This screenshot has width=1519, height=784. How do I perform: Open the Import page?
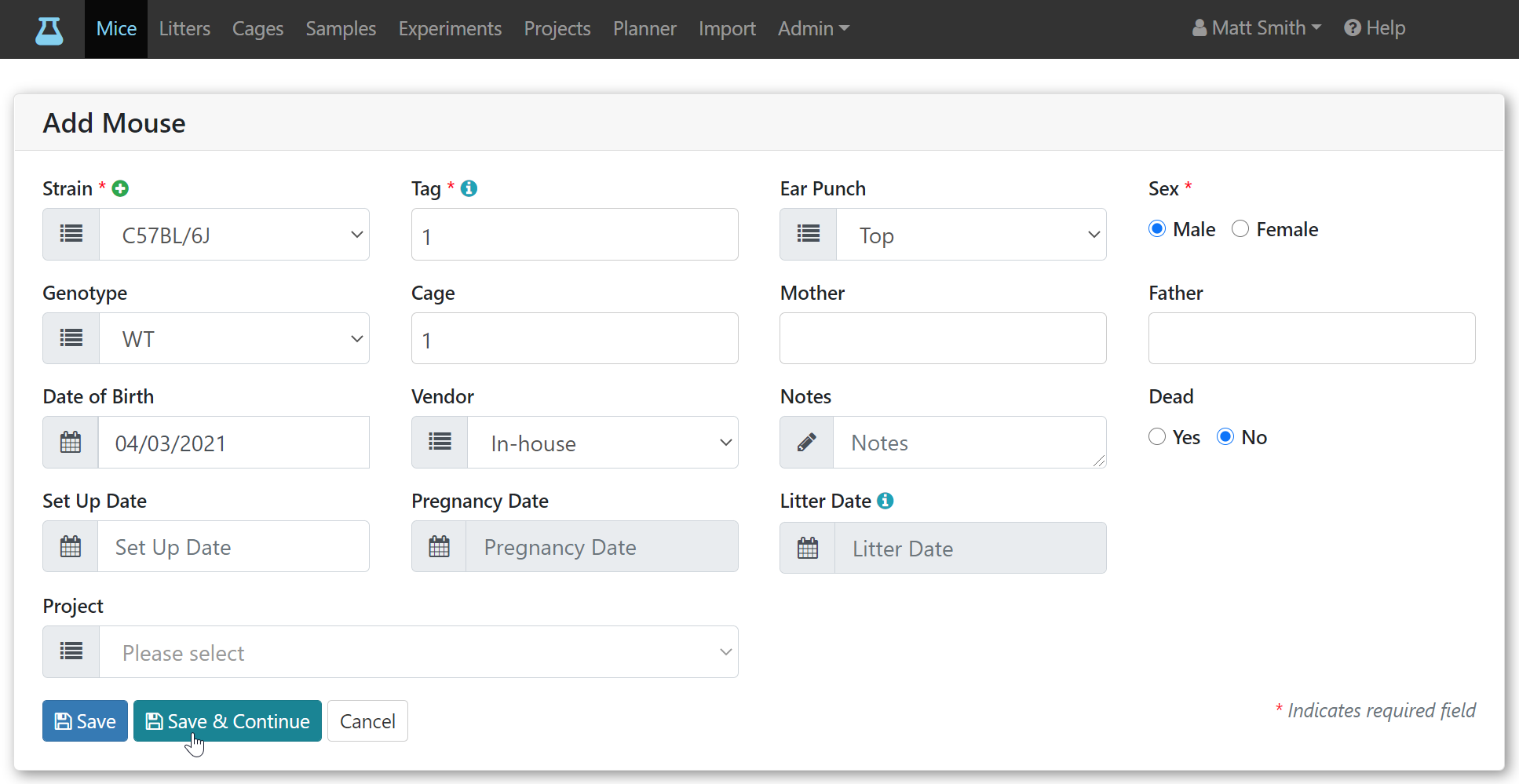tap(727, 29)
